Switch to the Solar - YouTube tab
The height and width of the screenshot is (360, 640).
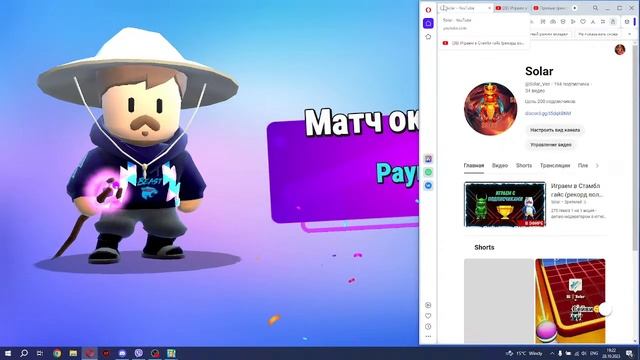464,8
